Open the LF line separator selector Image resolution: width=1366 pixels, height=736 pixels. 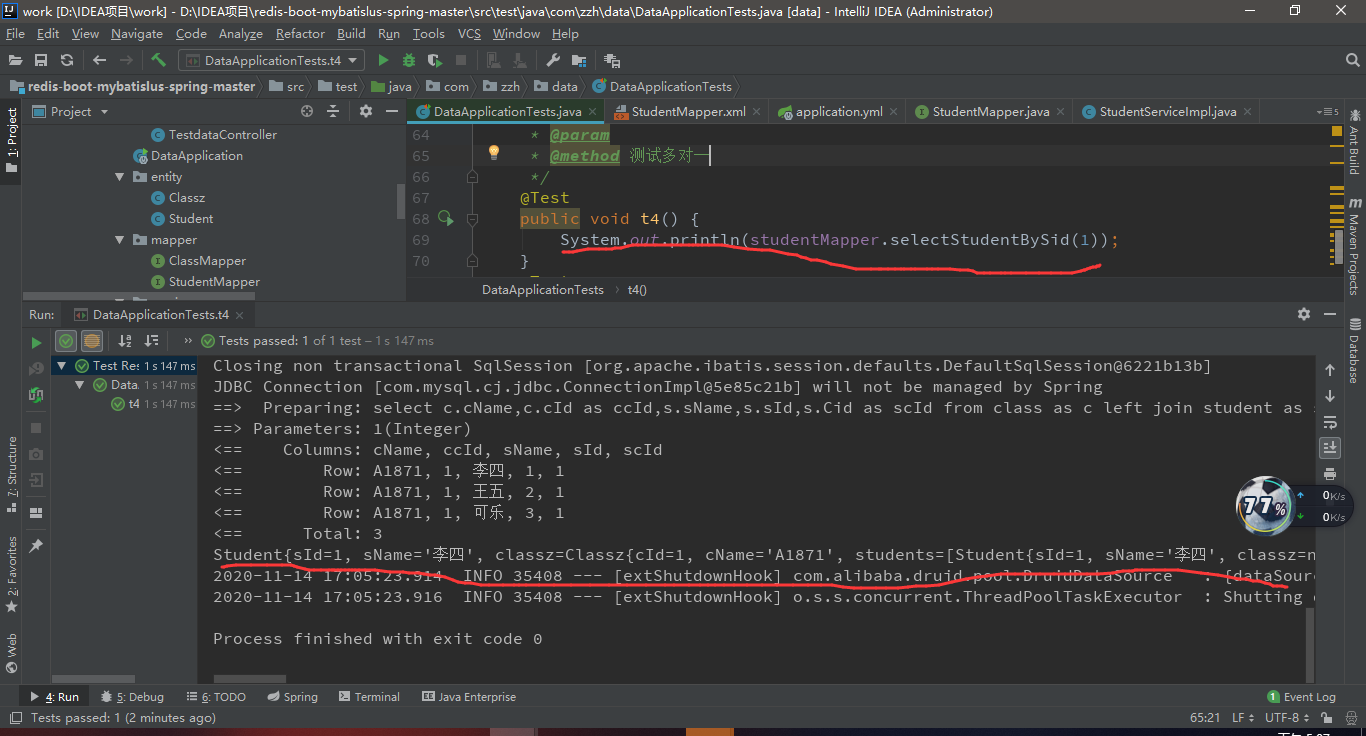pos(1243,718)
